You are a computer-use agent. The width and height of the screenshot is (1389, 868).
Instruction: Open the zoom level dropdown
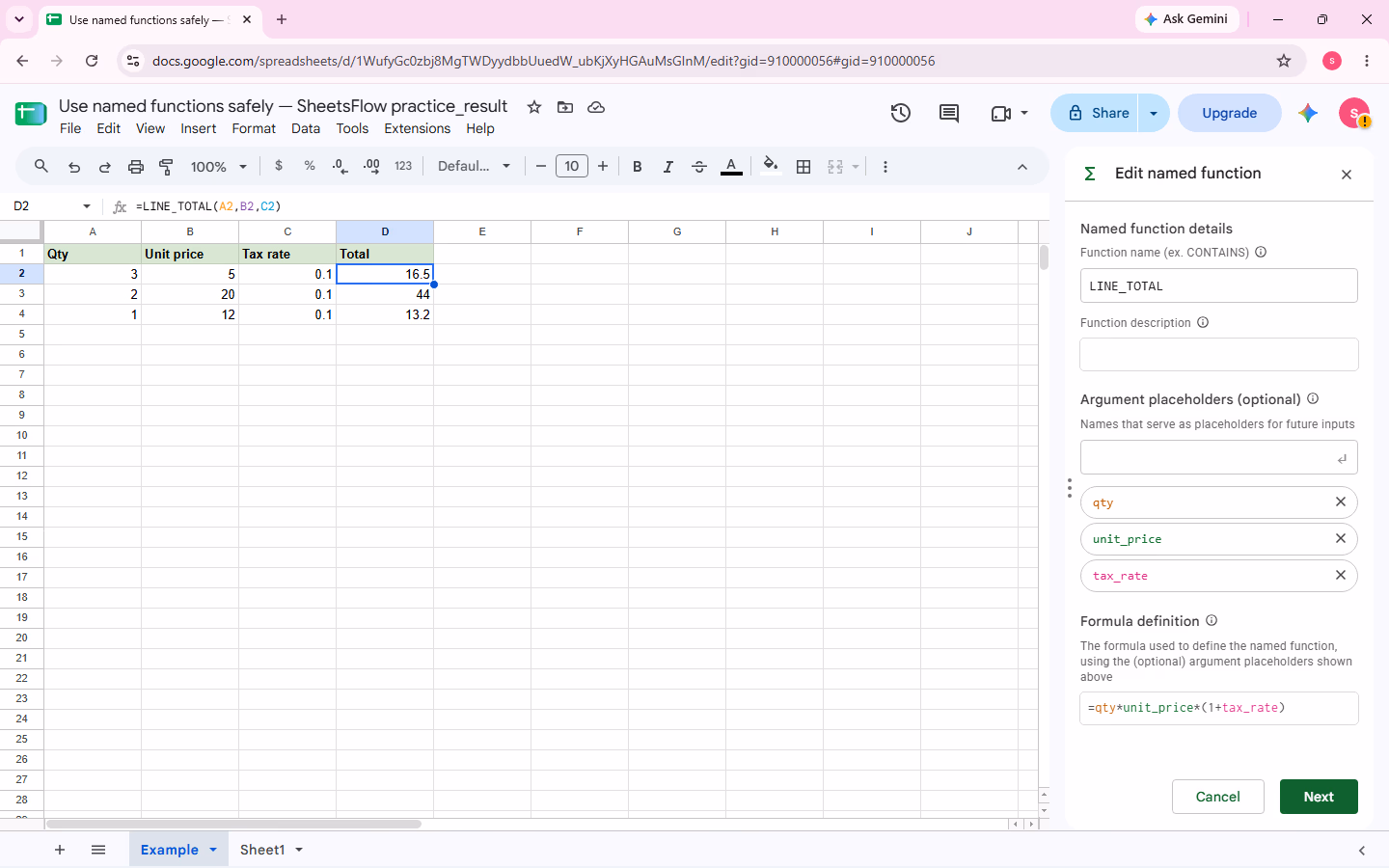[219, 166]
